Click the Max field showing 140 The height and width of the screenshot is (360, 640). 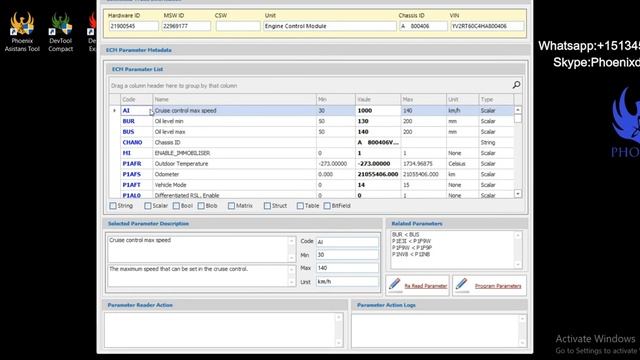coord(347,268)
